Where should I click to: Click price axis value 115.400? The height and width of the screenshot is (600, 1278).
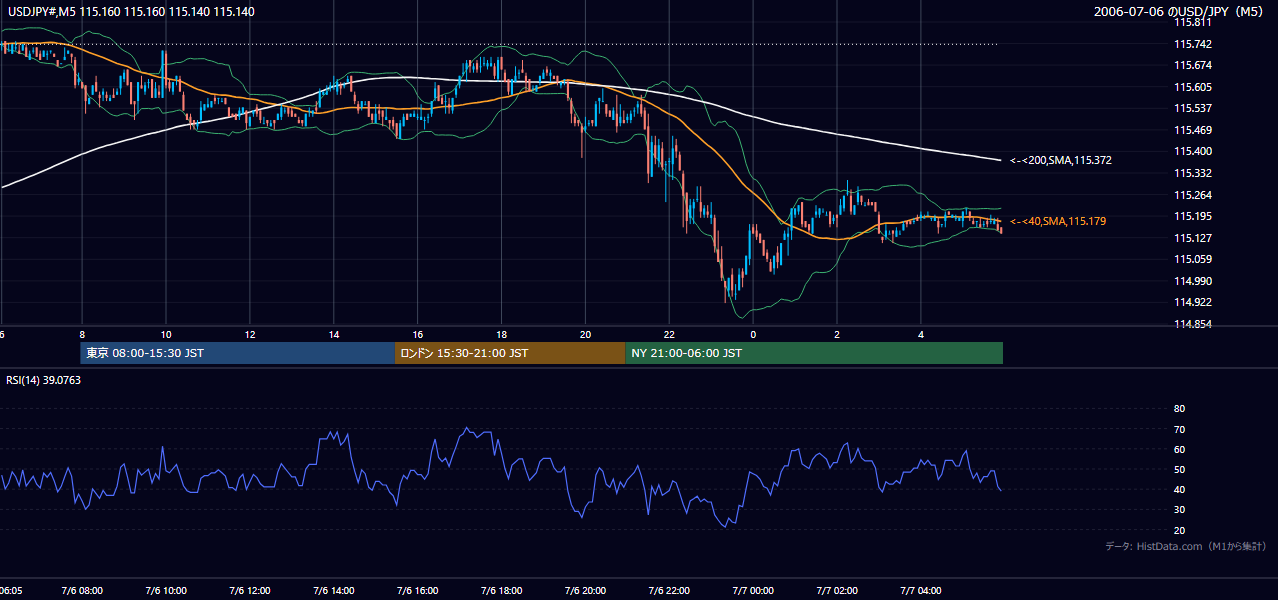click(1194, 151)
